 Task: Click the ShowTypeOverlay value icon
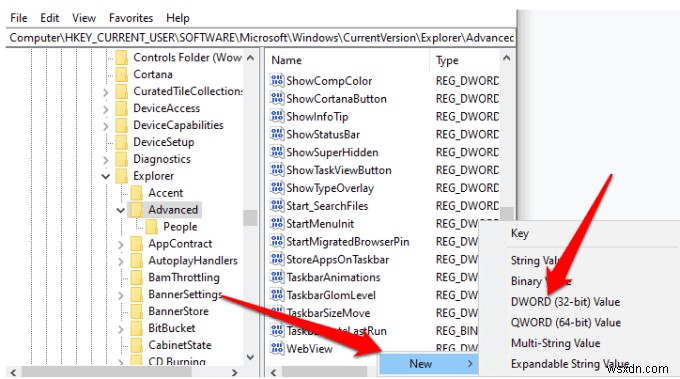tap(277, 188)
